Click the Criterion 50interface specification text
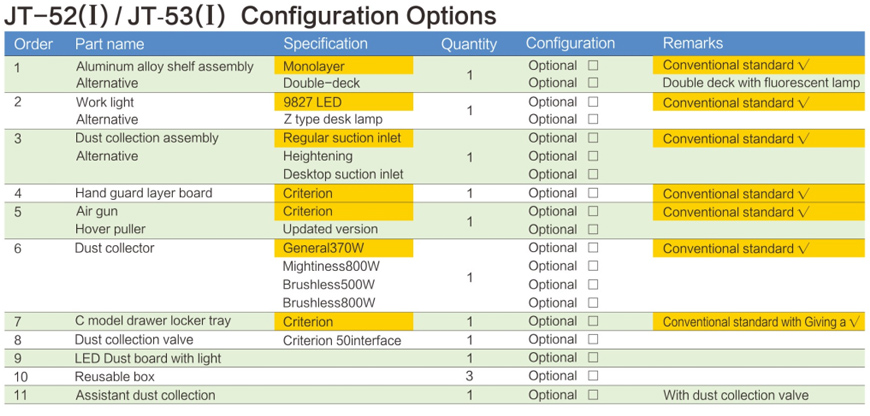The image size is (870, 416). coord(342,341)
